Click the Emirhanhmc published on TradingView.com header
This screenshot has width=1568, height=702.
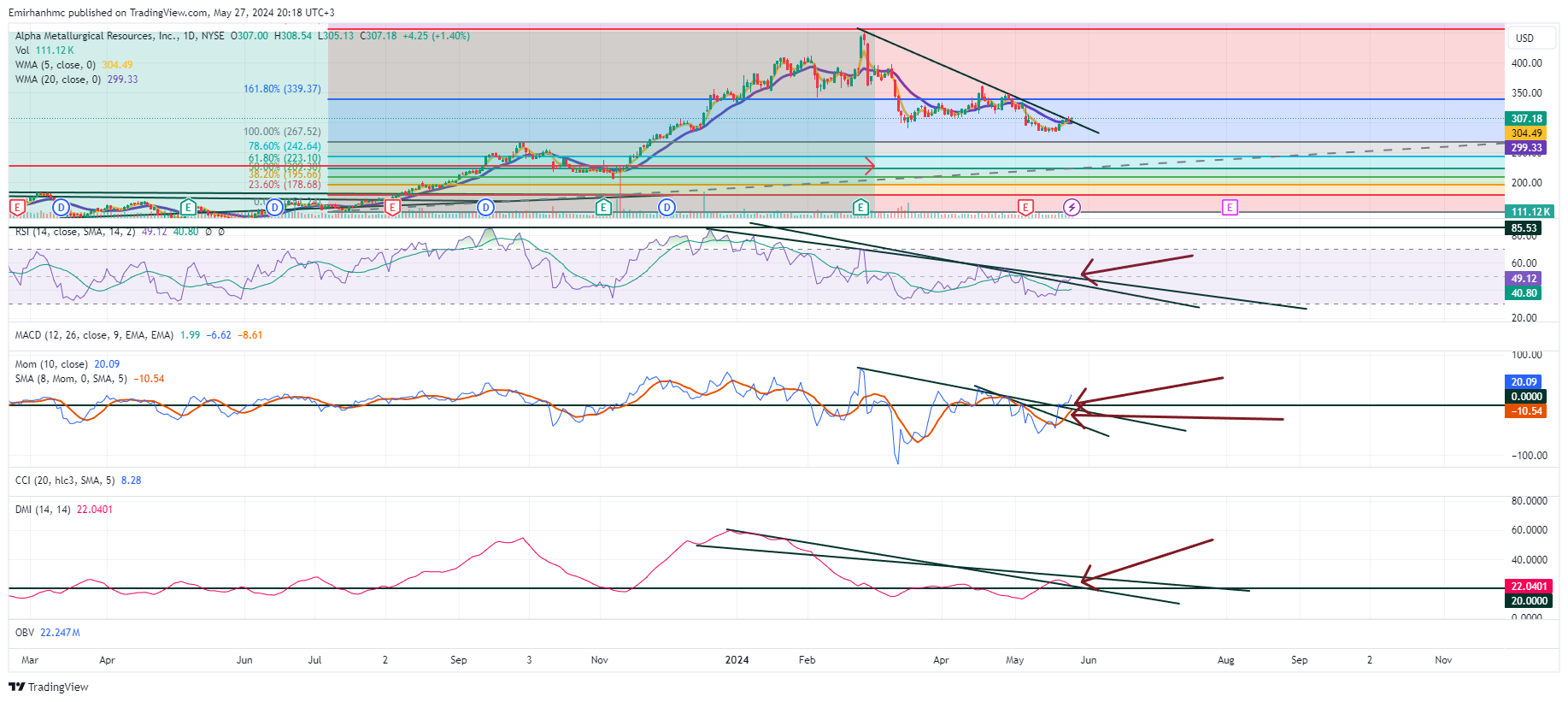click(172, 13)
